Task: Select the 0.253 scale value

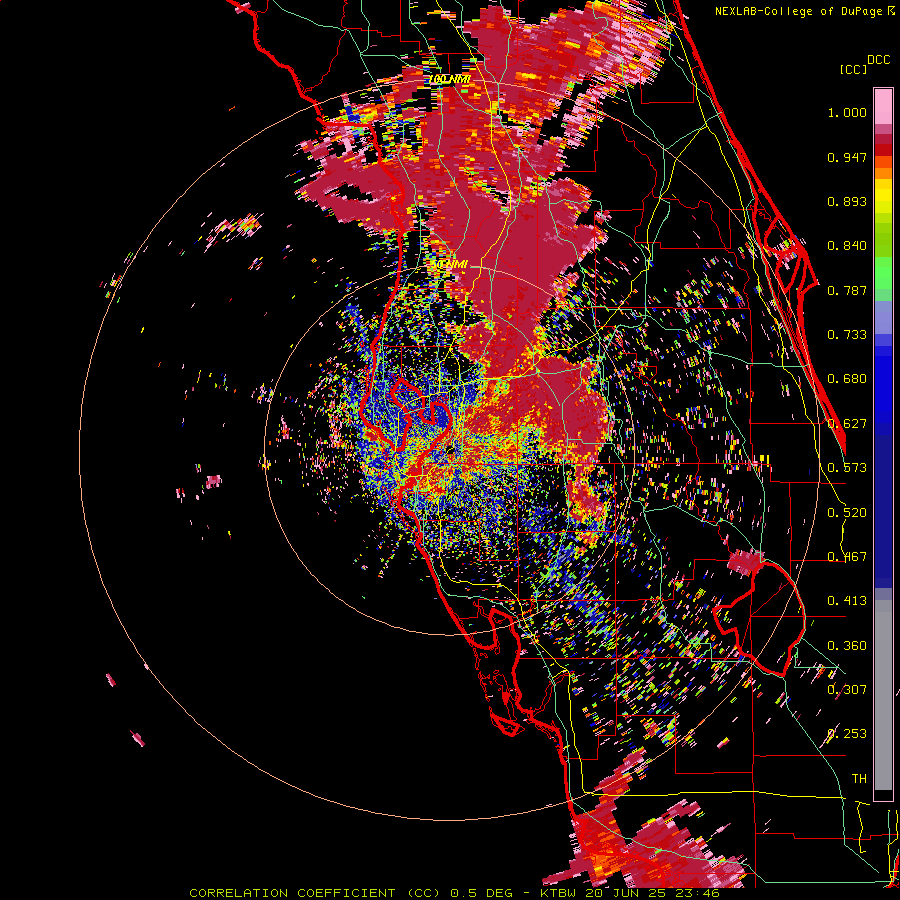Action: coord(847,734)
